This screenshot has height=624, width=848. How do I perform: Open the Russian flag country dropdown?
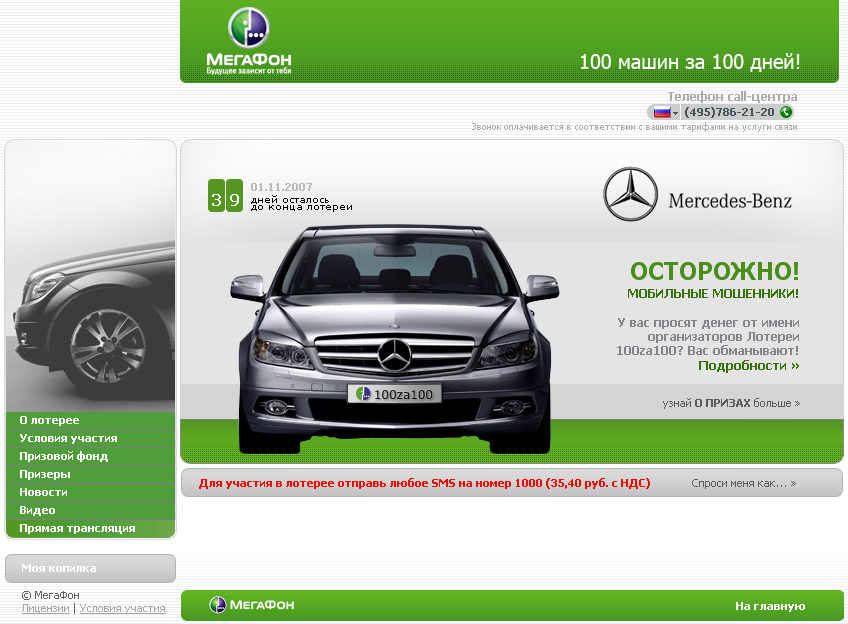[x=665, y=112]
